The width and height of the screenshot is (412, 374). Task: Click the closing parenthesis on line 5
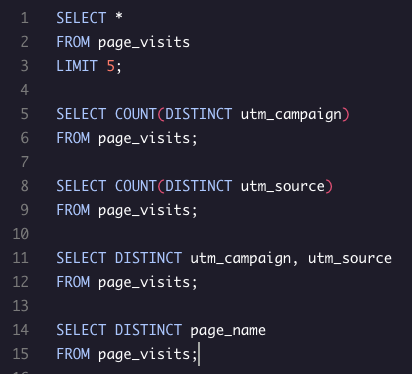click(x=346, y=114)
